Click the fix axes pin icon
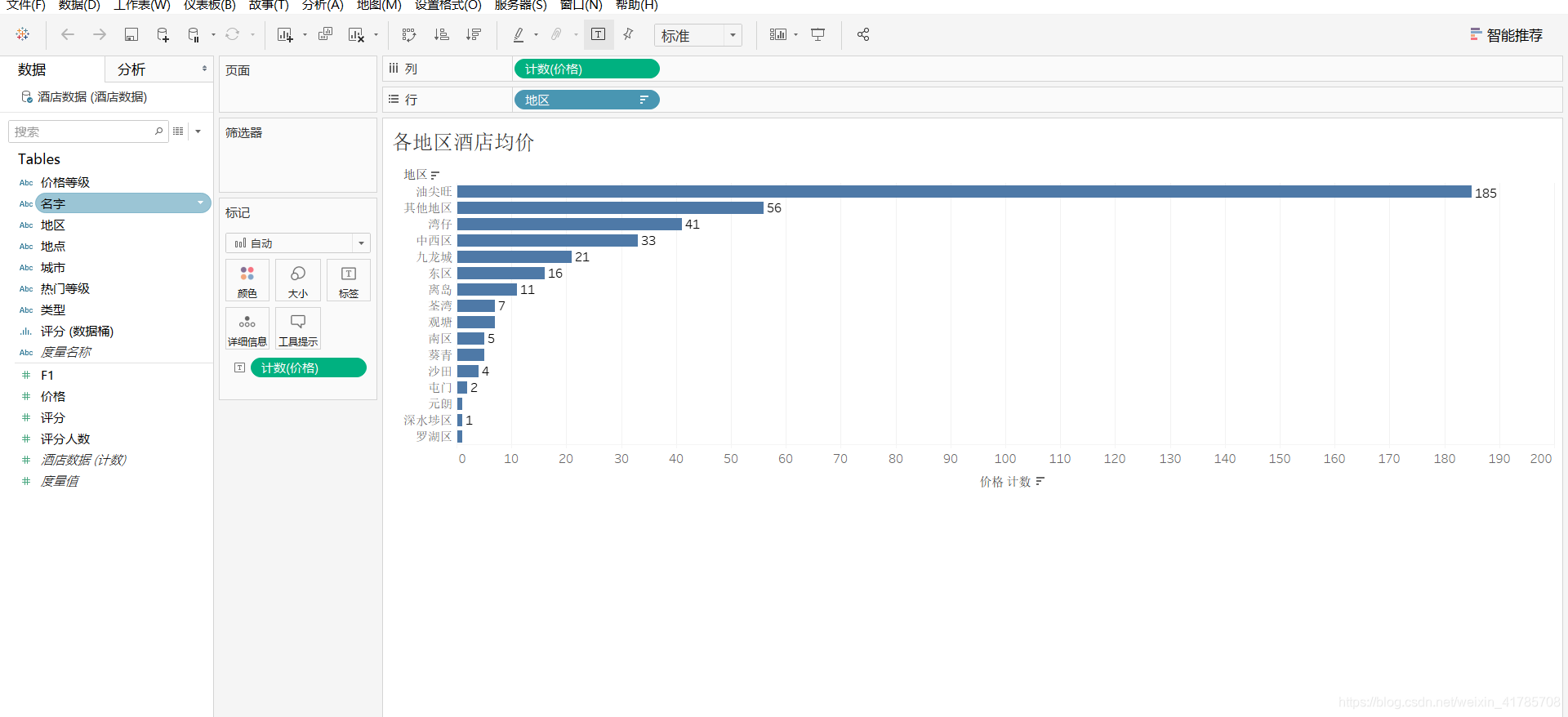 (x=628, y=34)
